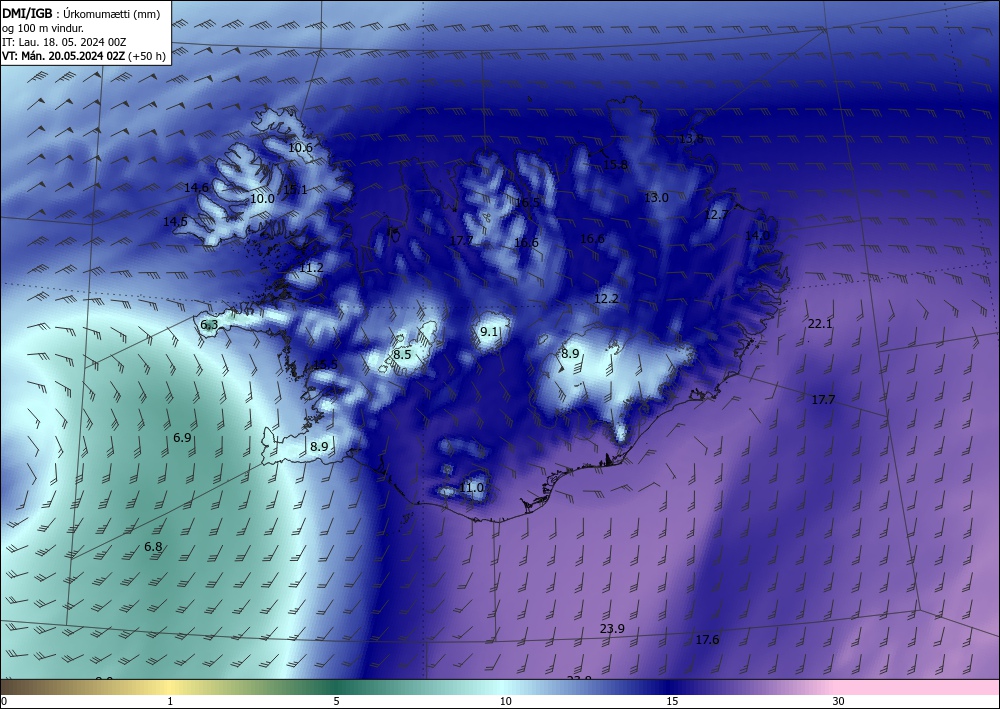1000x709 pixels.
Task: Click the line "VT: Mán. 20.05.2024 02Z (+50 h)"
Action: click(84, 56)
